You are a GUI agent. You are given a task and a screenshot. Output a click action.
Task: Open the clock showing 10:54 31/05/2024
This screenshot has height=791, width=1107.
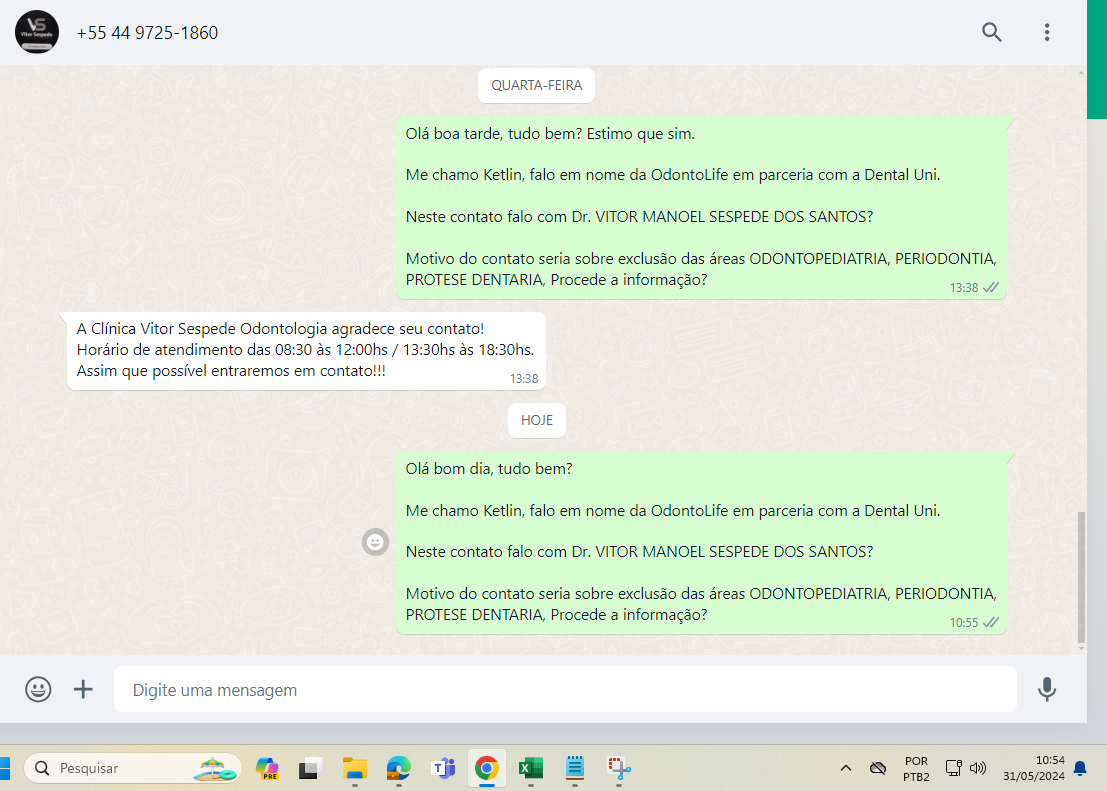click(1034, 768)
